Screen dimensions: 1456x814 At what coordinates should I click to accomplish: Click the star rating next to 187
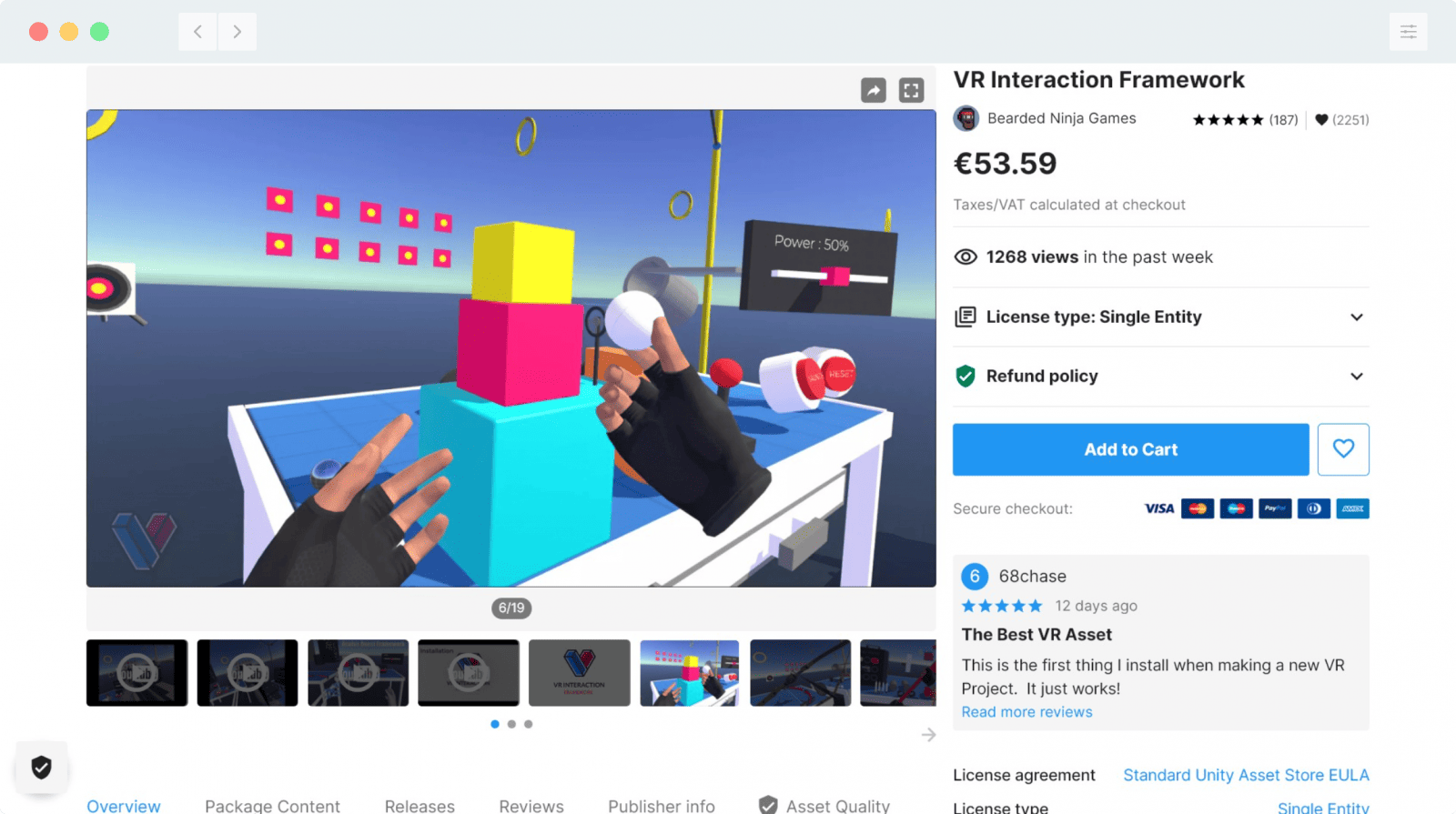1228,120
